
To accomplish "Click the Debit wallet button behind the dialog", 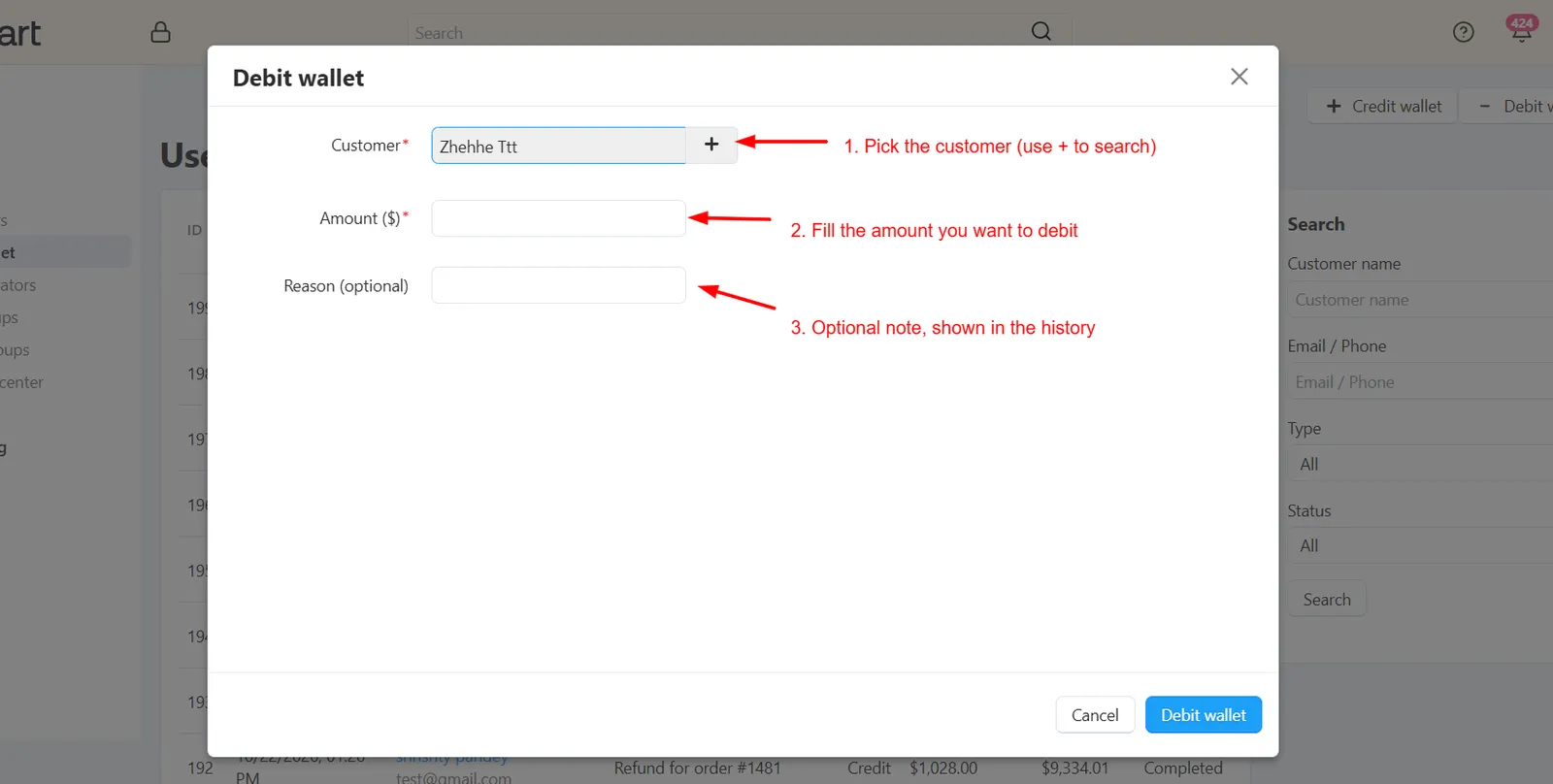I will tap(1508, 106).
